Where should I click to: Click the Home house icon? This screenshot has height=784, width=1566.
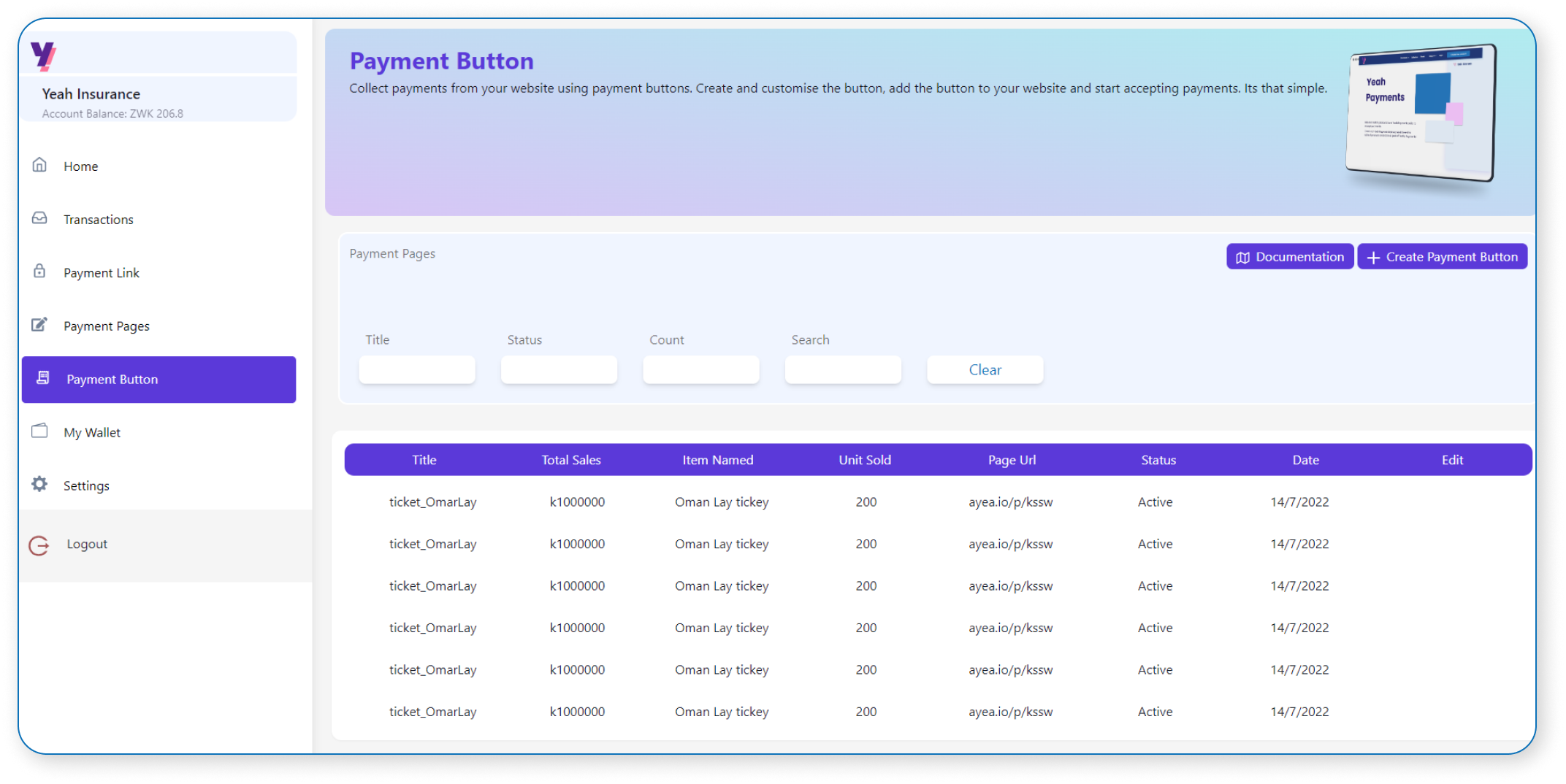click(x=39, y=165)
